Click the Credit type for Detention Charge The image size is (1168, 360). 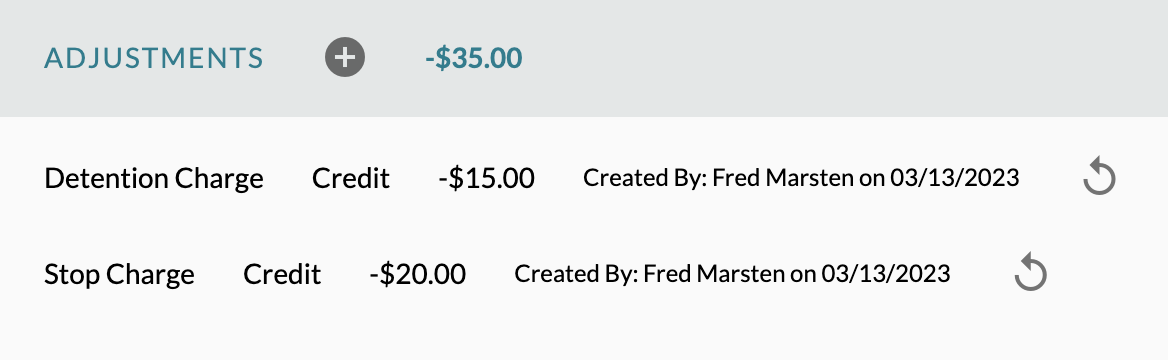point(351,179)
